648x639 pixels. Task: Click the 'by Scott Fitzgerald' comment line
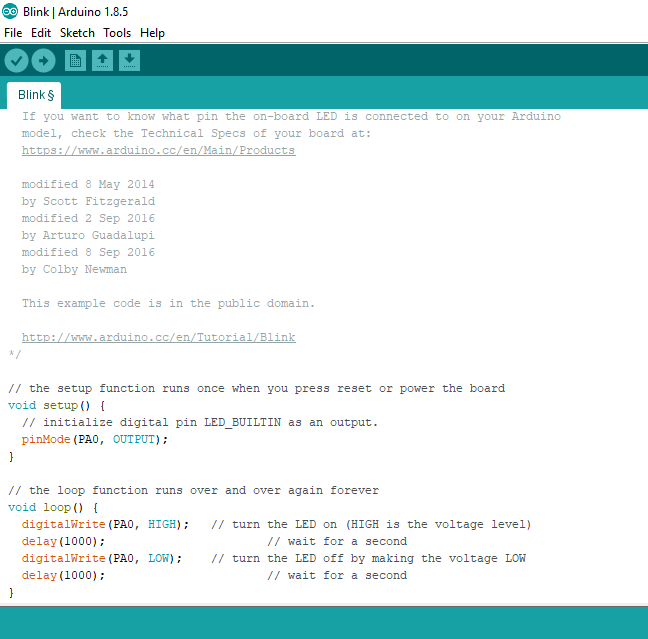[x=88, y=201]
